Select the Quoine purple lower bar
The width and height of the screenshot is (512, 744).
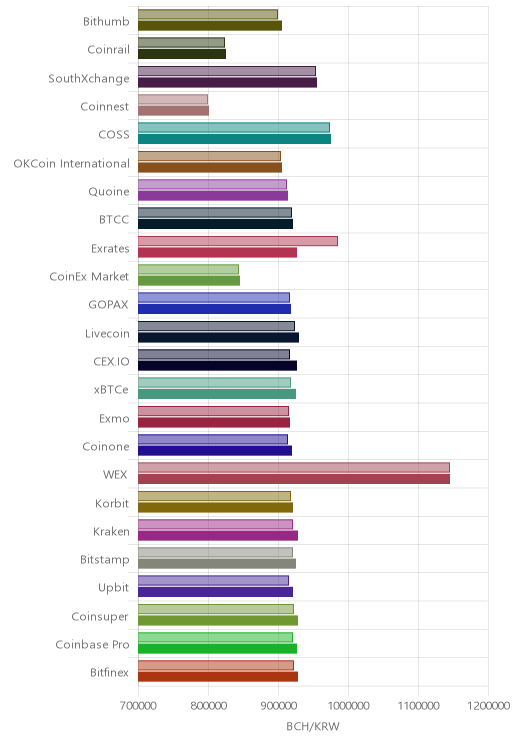tap(213, 195)
